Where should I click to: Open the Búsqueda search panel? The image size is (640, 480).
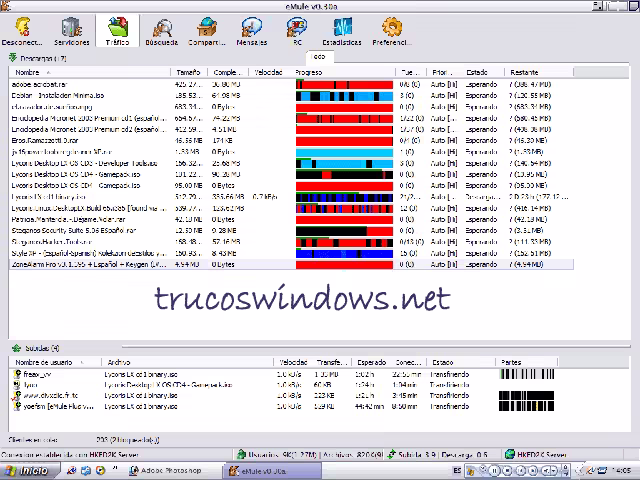(162, 31)
